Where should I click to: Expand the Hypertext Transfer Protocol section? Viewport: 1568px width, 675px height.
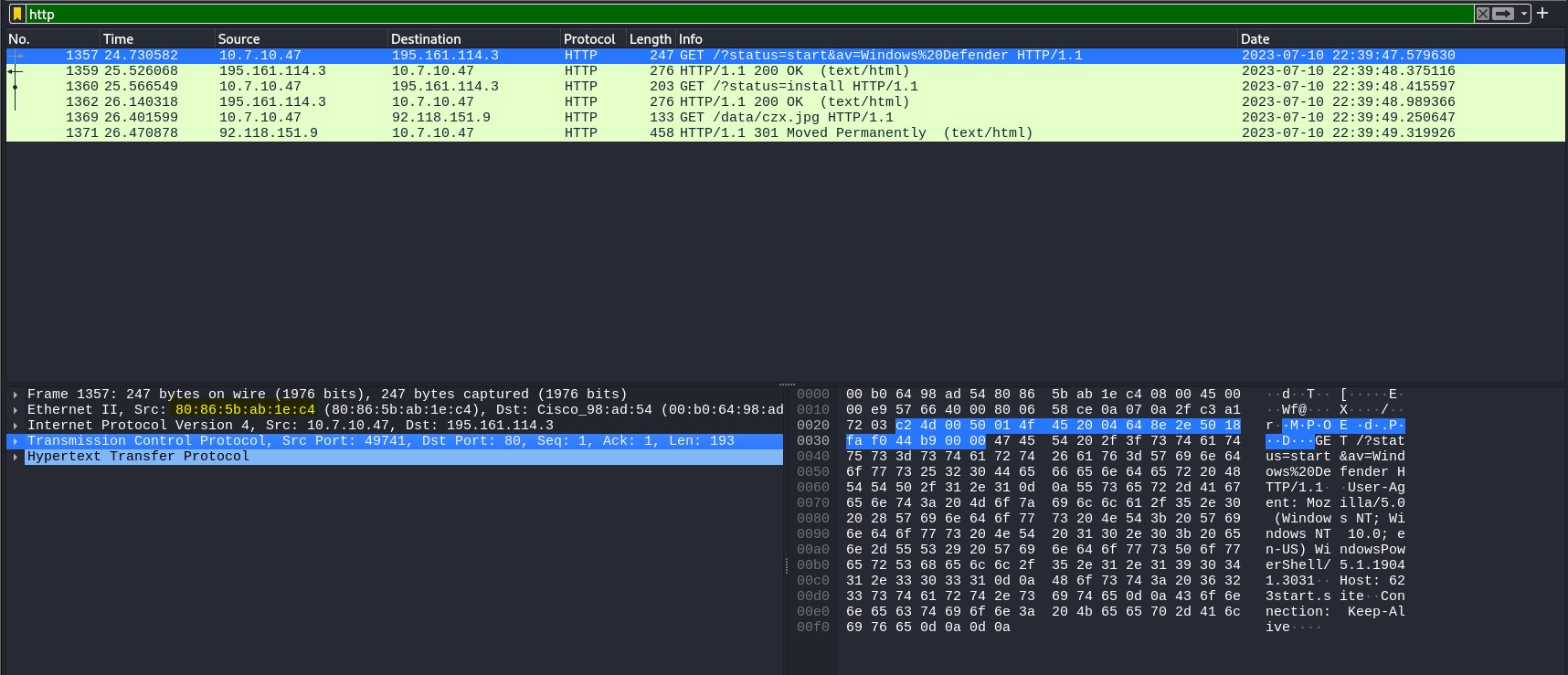[16, 457]
